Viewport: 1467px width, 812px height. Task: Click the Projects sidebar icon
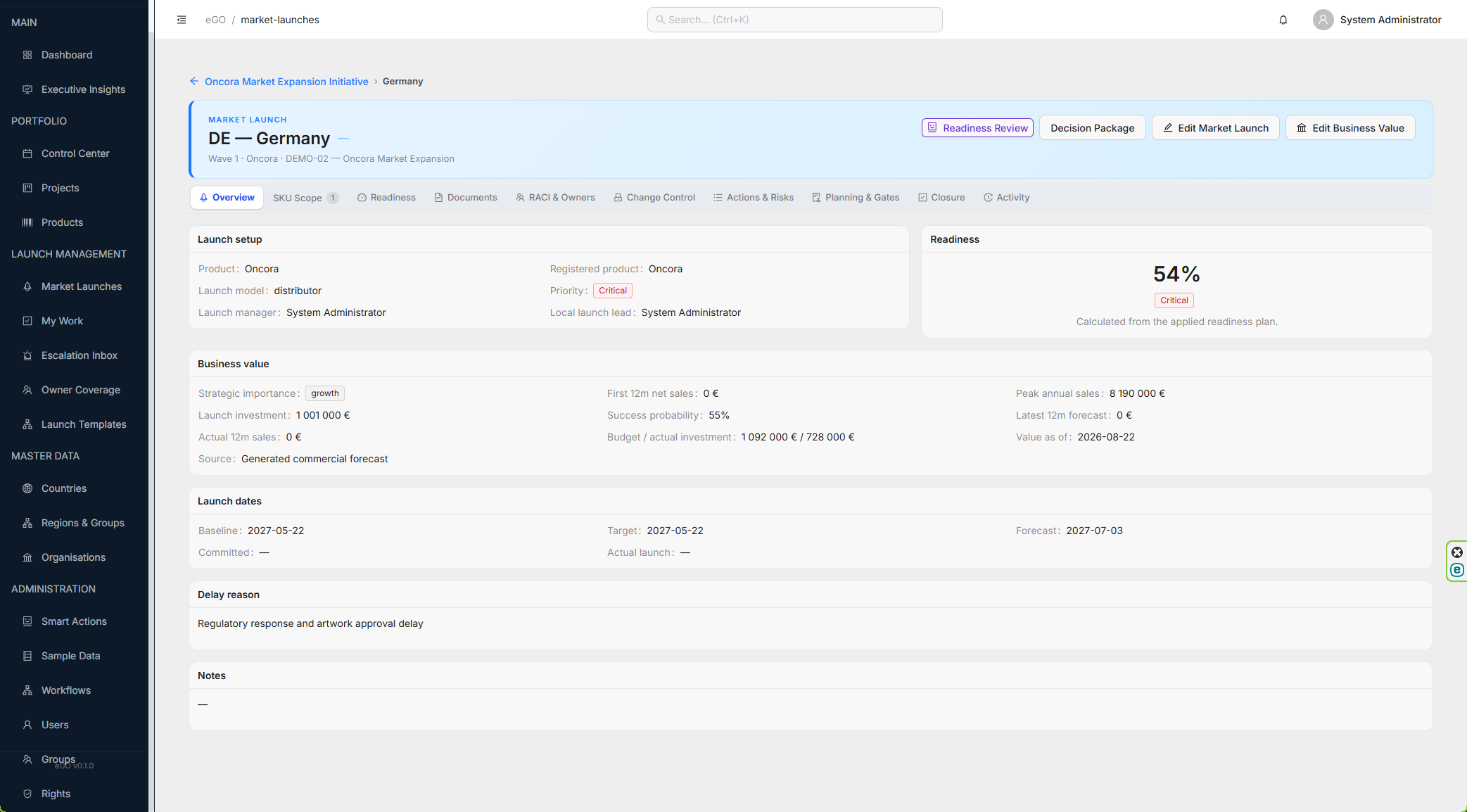27,188
